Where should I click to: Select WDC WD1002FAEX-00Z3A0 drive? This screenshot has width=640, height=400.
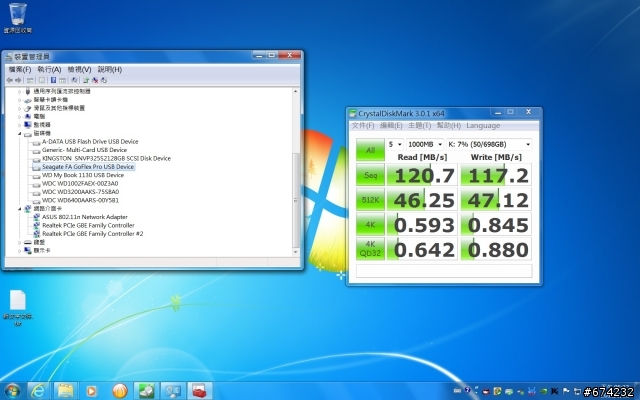80,183
